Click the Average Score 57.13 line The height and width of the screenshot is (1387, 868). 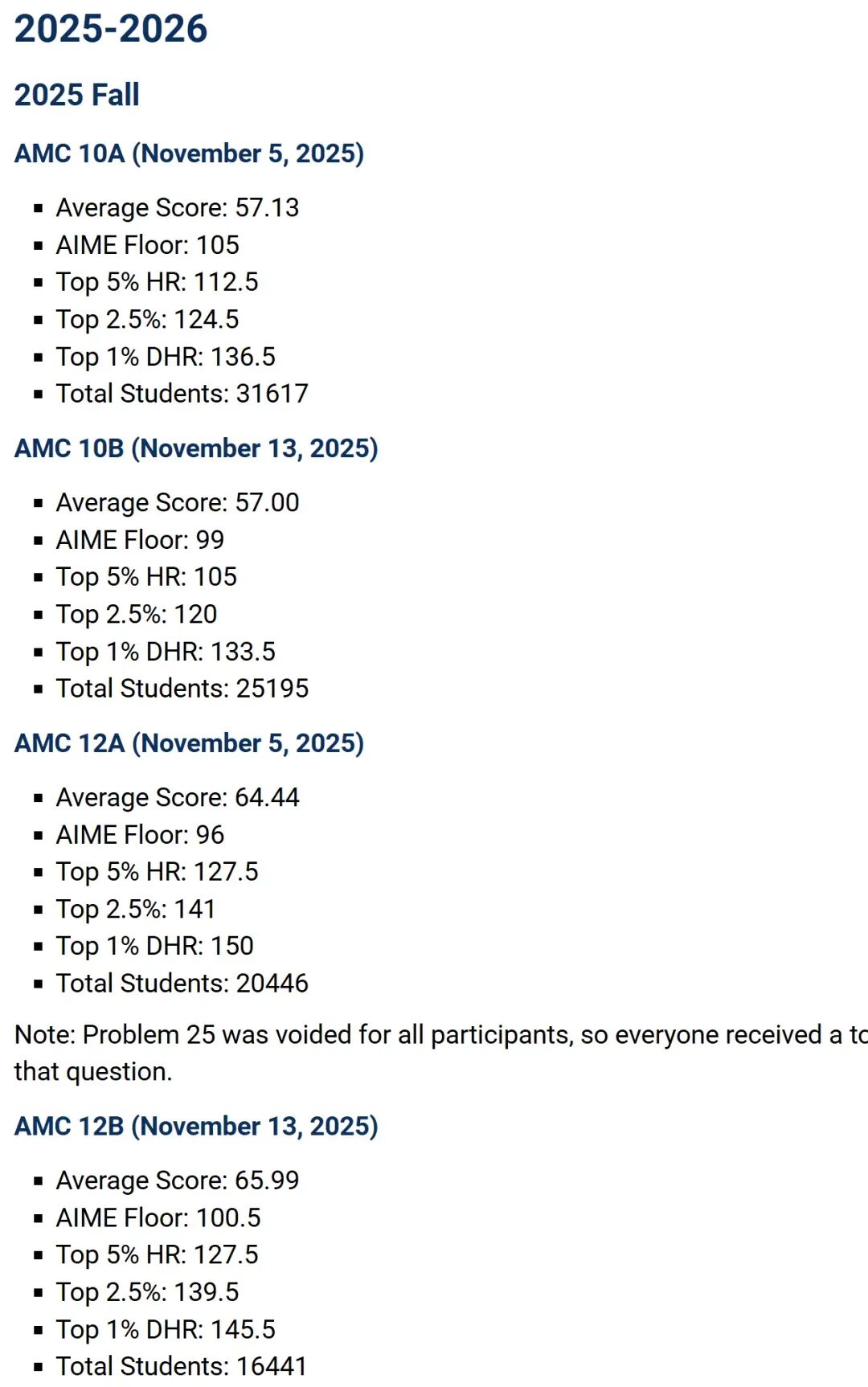tap(177, 208)
